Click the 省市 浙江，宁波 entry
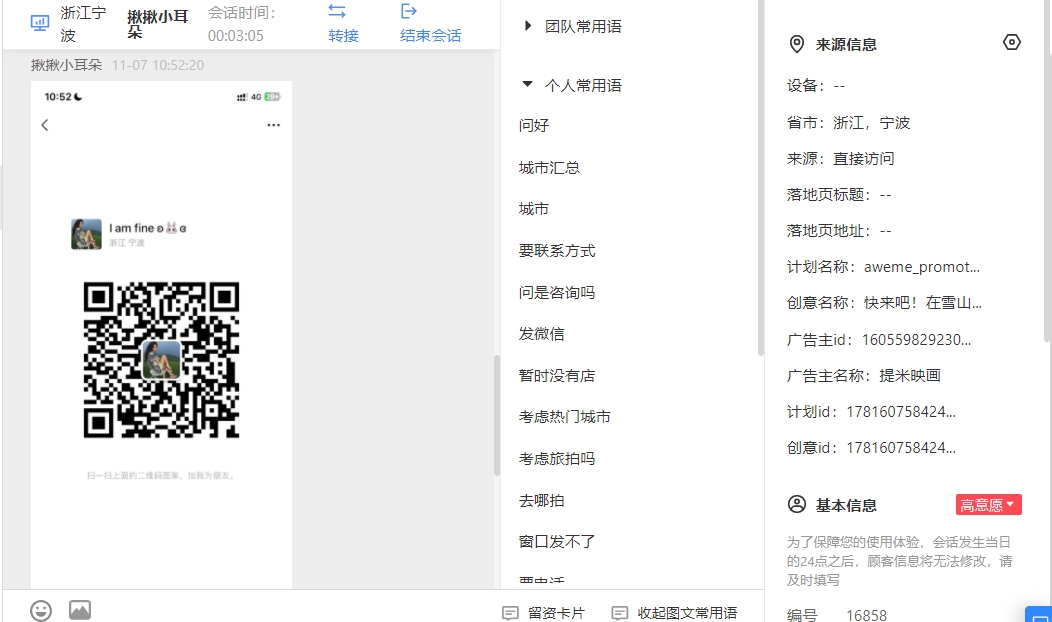This screenshot has width=1052, height=622. pos(848,123)
